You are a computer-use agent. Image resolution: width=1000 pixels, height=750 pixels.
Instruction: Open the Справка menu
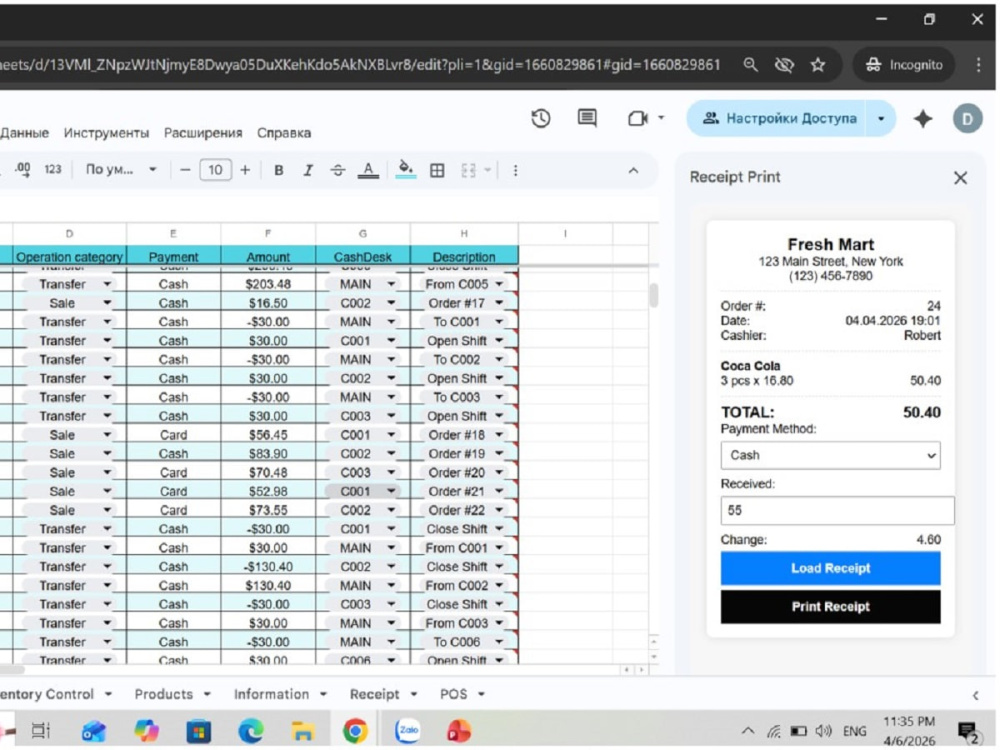click(x=284, y=133)
